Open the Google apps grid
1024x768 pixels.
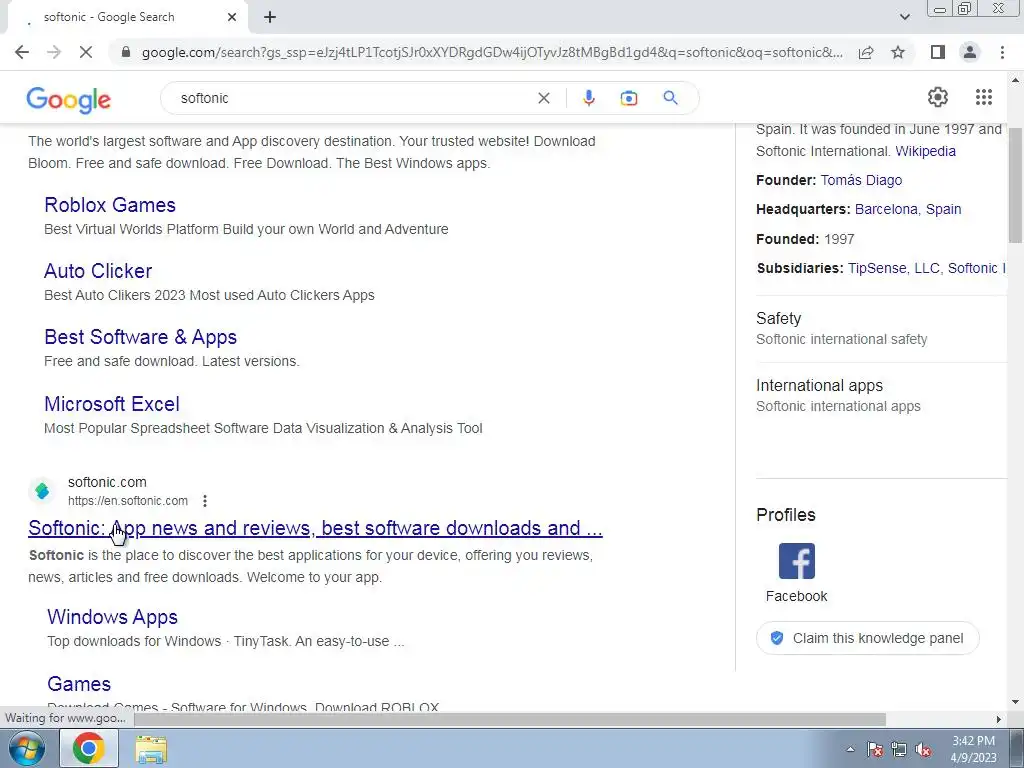[x=984, y=97]
